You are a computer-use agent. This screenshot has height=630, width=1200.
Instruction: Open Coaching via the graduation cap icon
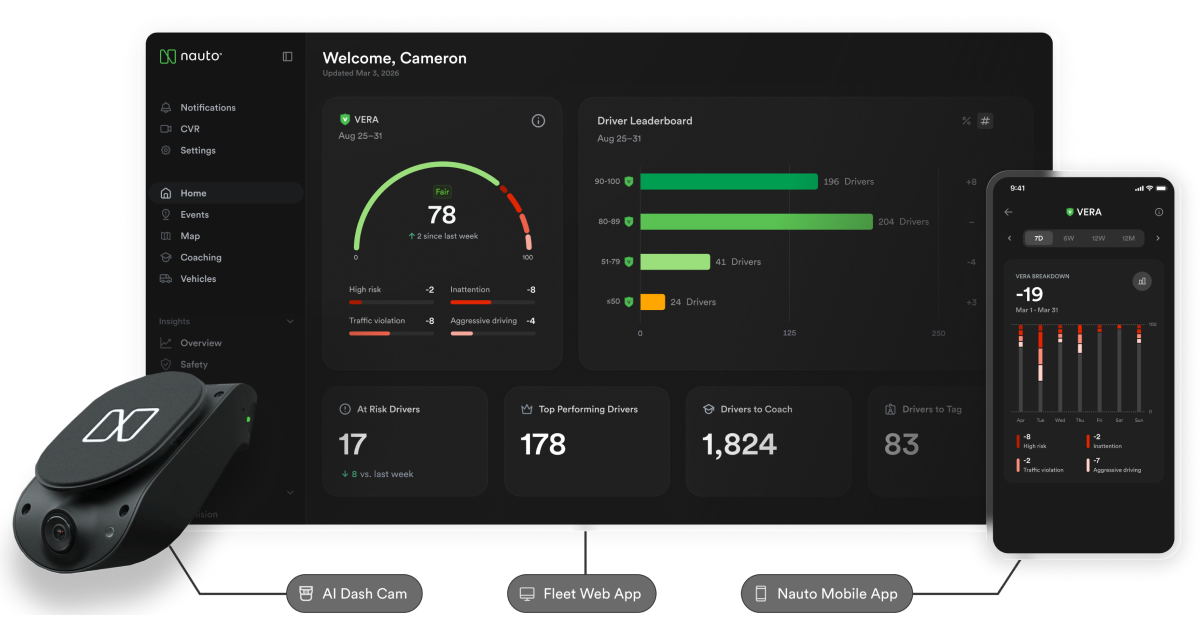[166, 258]
